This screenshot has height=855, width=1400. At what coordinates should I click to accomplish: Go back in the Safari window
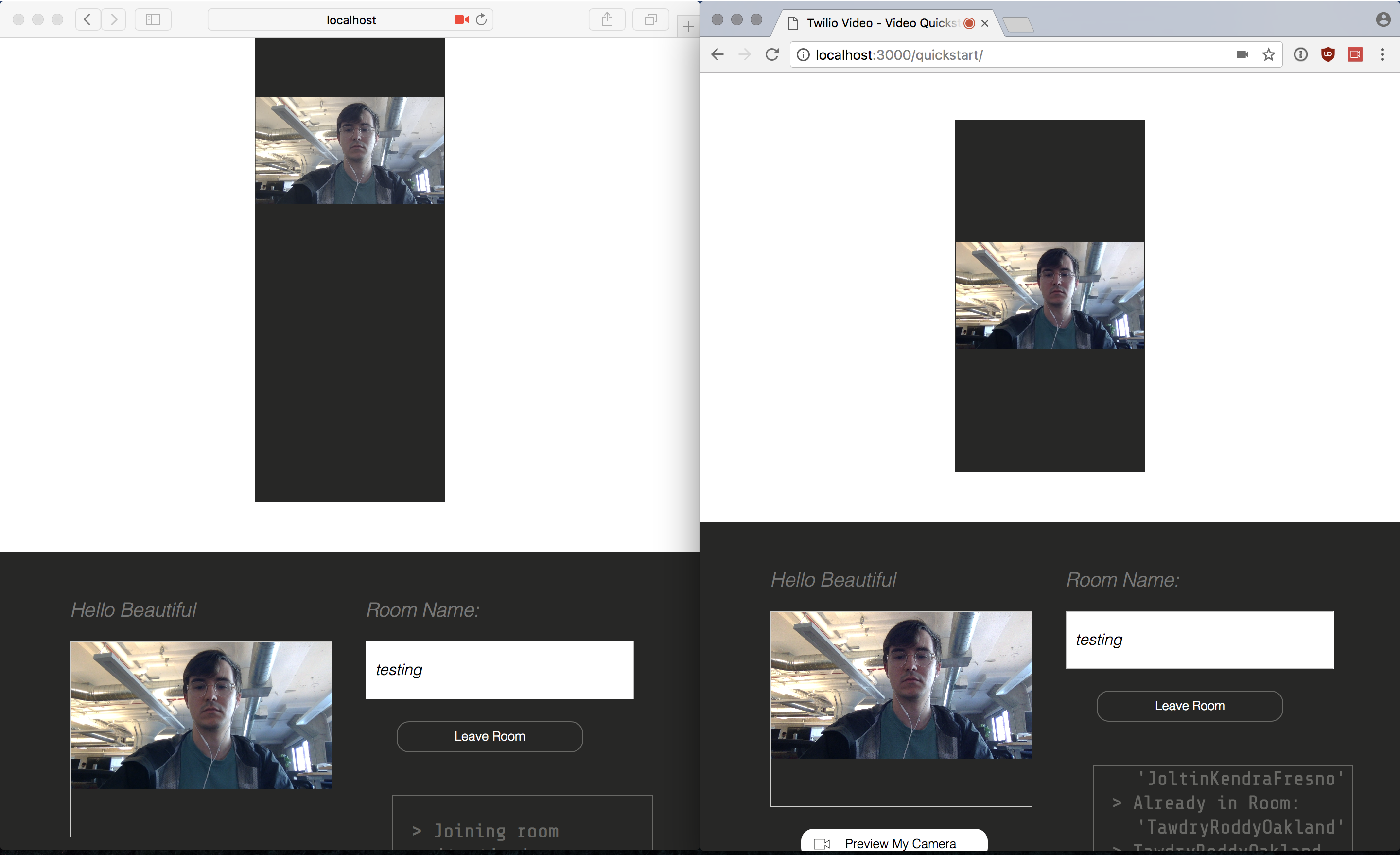click(x=87, y=19)
